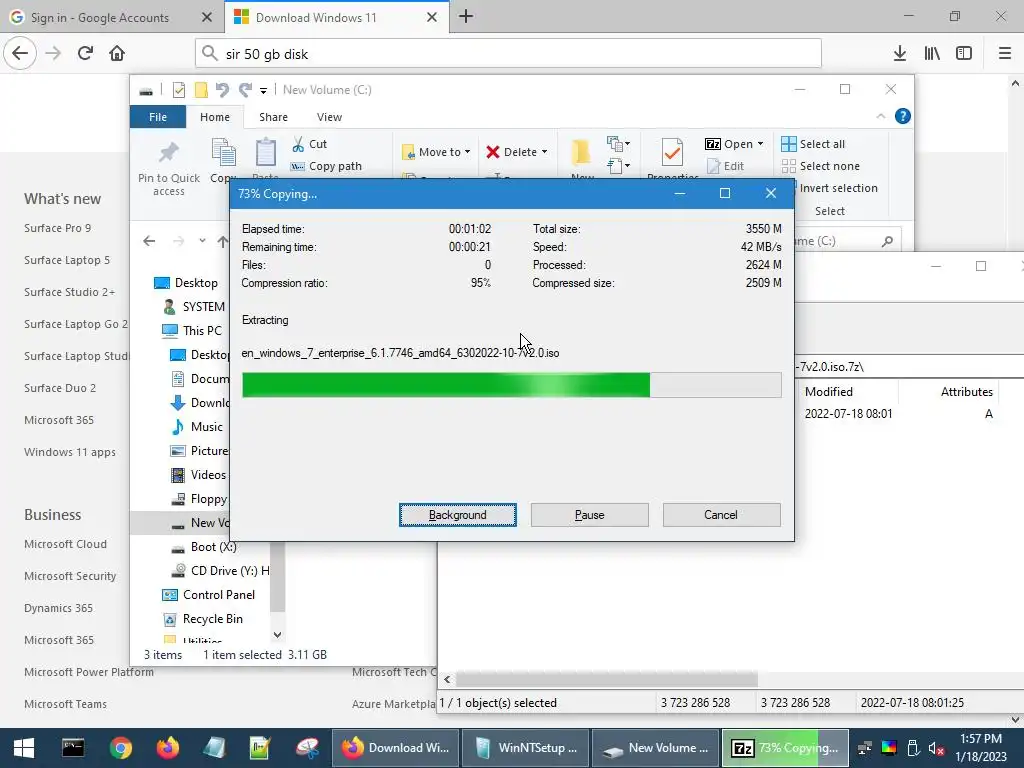The width and height of the screenshot is (1024, 768).
Task: Click Copy path in ribbon
Action: coord(327,166)
